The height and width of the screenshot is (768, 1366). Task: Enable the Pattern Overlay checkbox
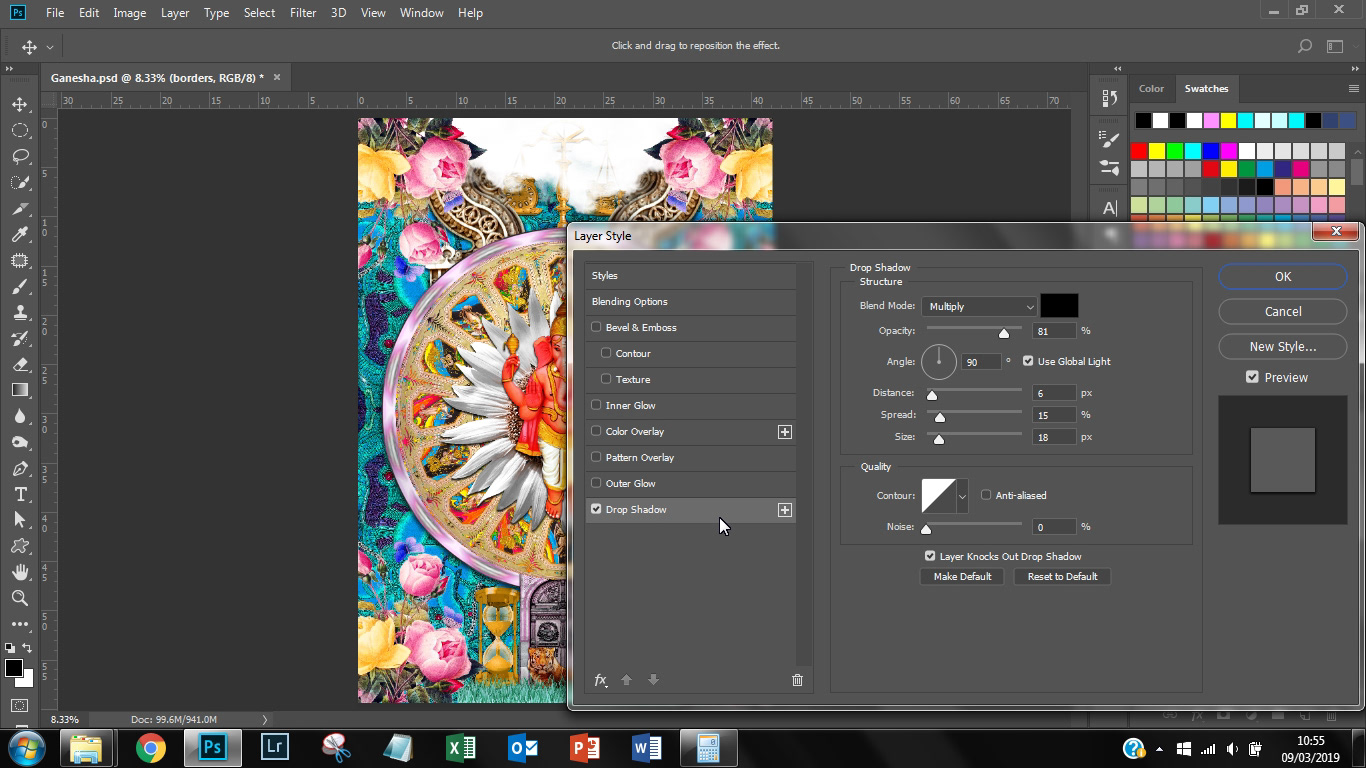click(596, 457)
